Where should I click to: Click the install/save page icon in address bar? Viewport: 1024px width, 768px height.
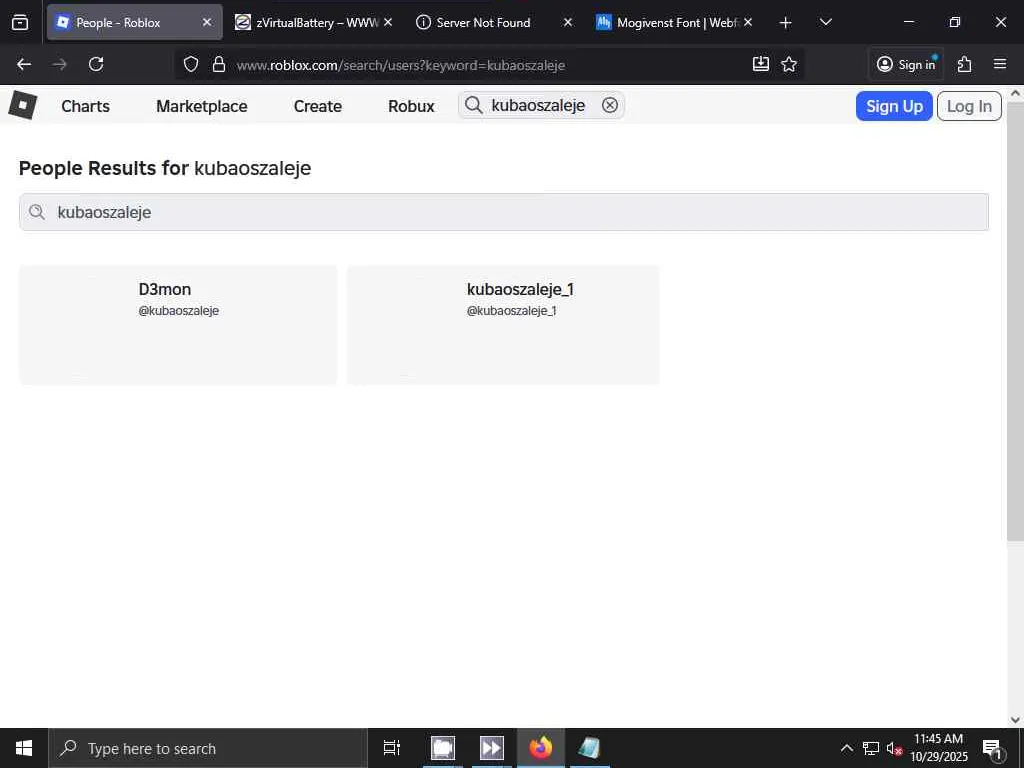pyautogui.click(x=761, y=64)
